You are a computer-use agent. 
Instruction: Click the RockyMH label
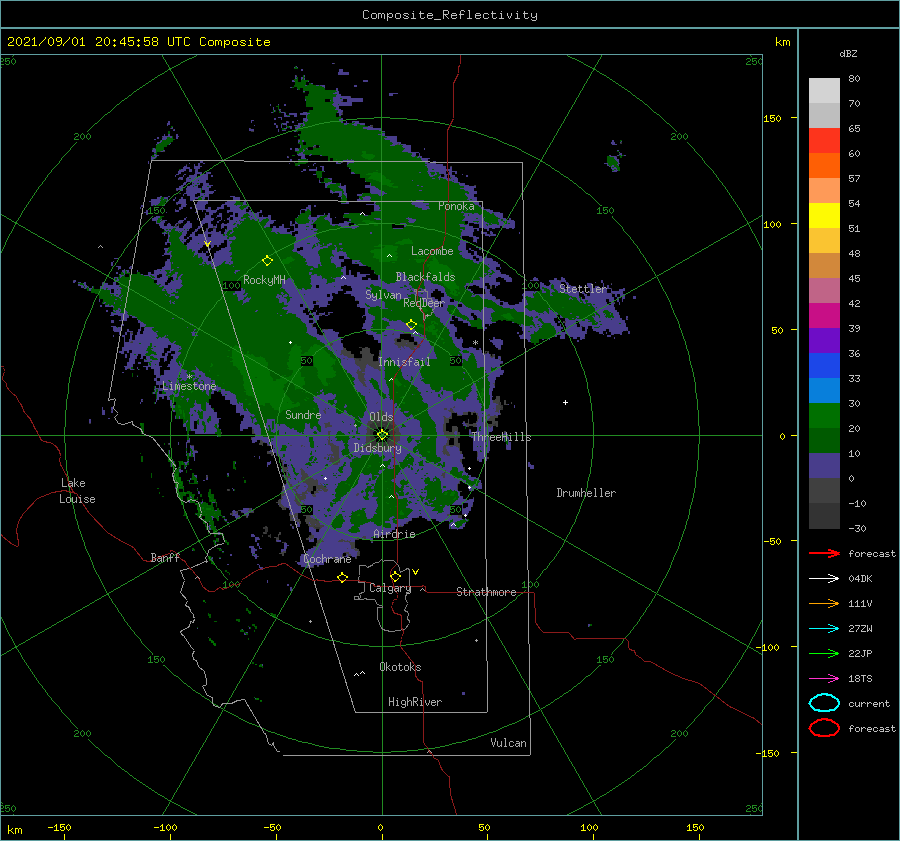[264, 280]
